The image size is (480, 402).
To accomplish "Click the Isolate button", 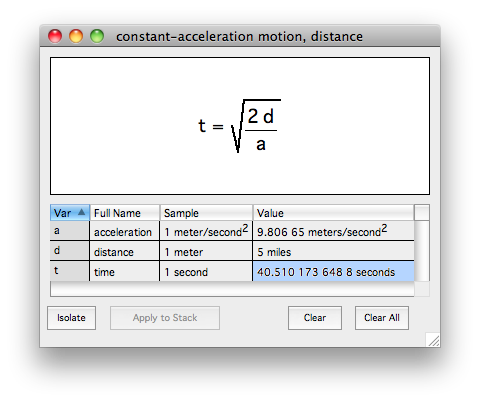I will tap(71, 318).
